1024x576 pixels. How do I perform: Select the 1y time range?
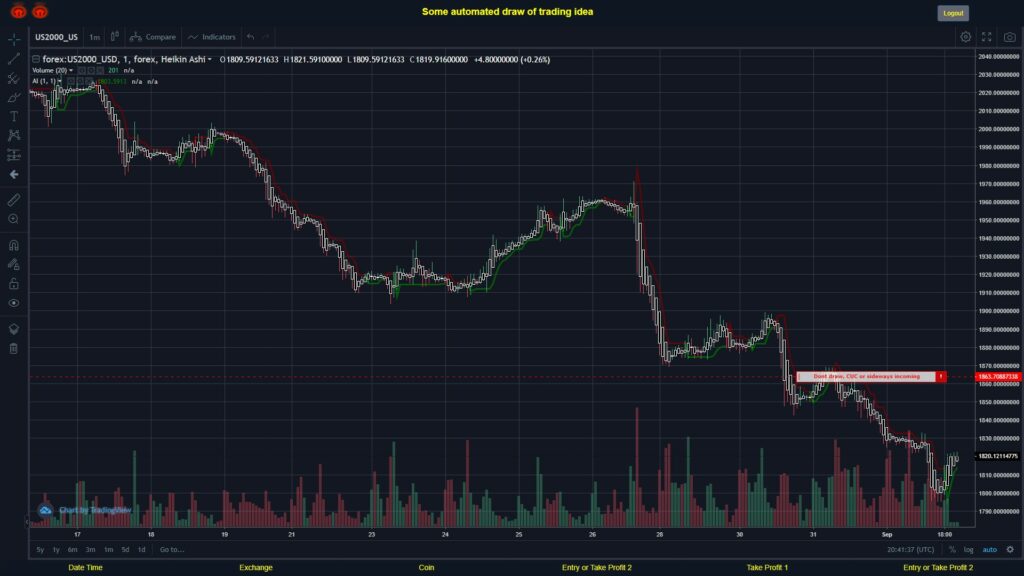[56, 550]
